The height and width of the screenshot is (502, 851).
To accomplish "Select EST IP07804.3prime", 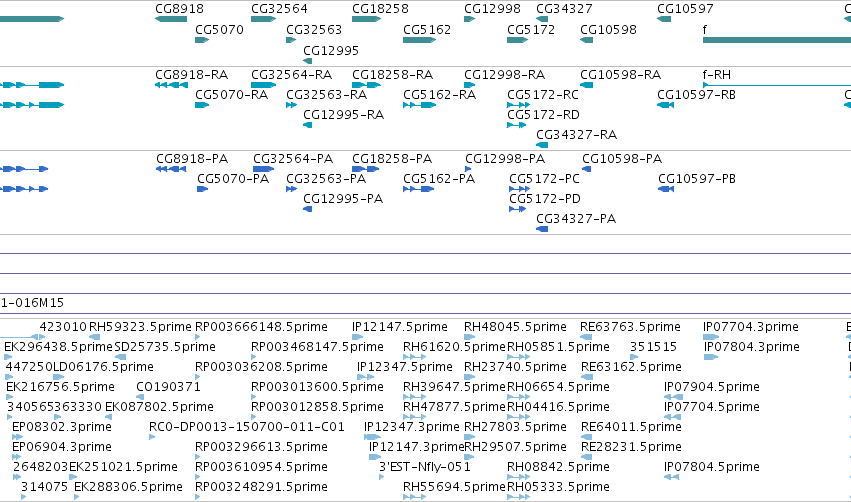I will pyautogui.click(x=752, y=347).
